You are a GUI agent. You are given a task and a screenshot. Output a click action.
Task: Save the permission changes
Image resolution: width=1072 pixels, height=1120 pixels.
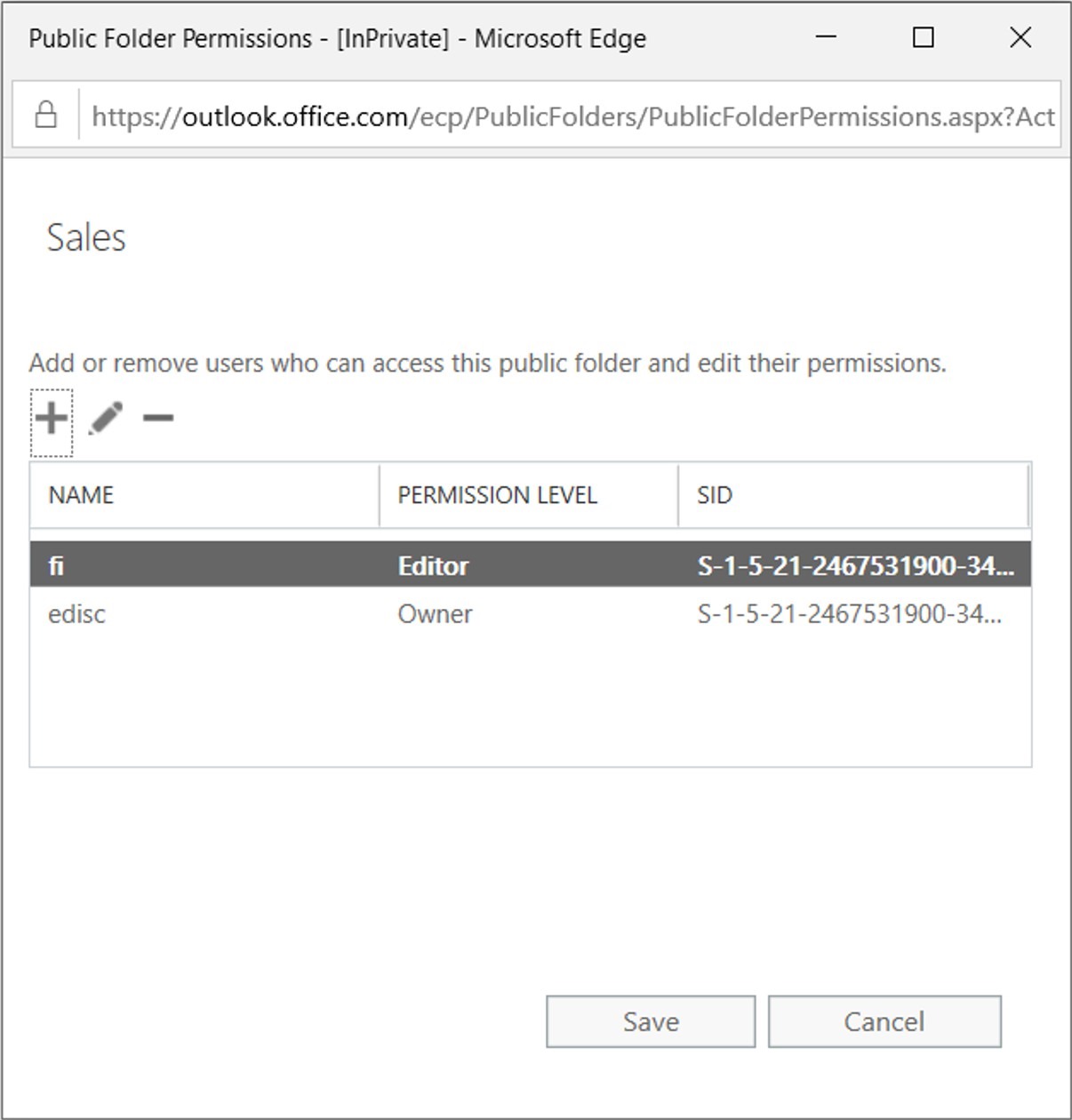tap(651, 1021)
